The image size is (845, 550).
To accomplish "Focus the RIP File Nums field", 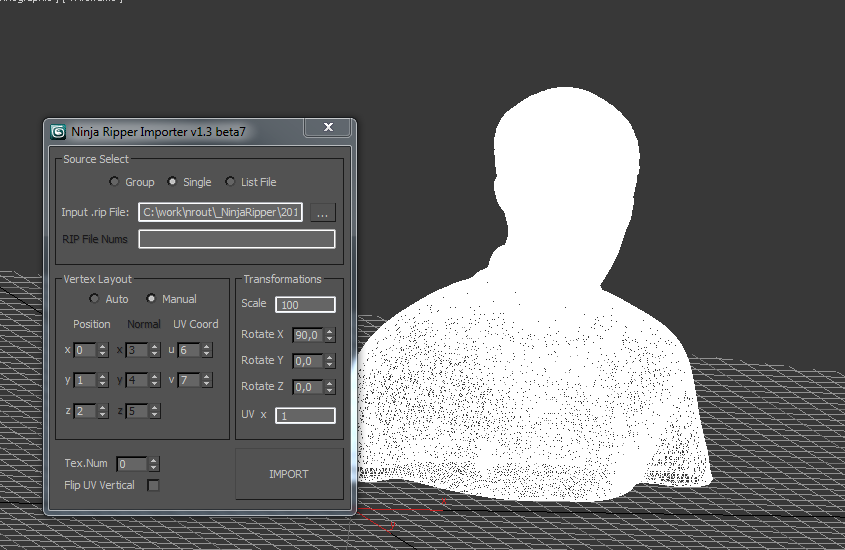I will click(236, 239).
